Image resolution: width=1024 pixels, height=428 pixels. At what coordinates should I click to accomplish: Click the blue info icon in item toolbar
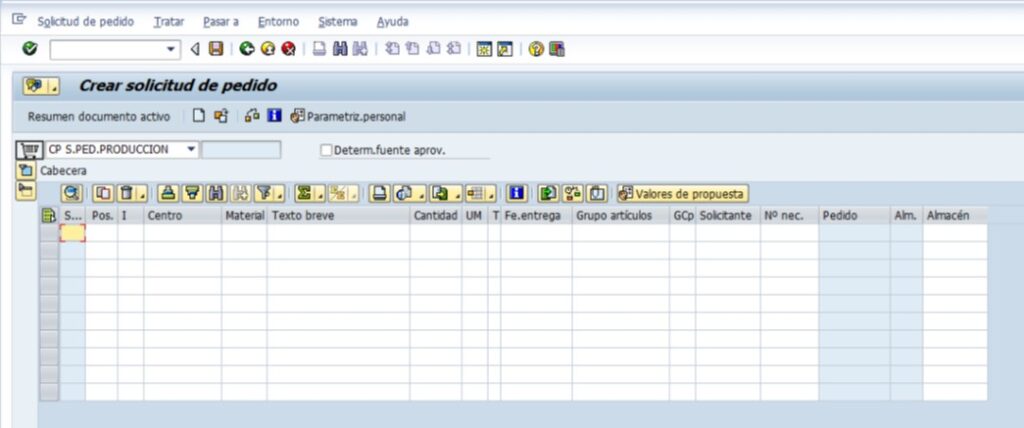(517, 193)
